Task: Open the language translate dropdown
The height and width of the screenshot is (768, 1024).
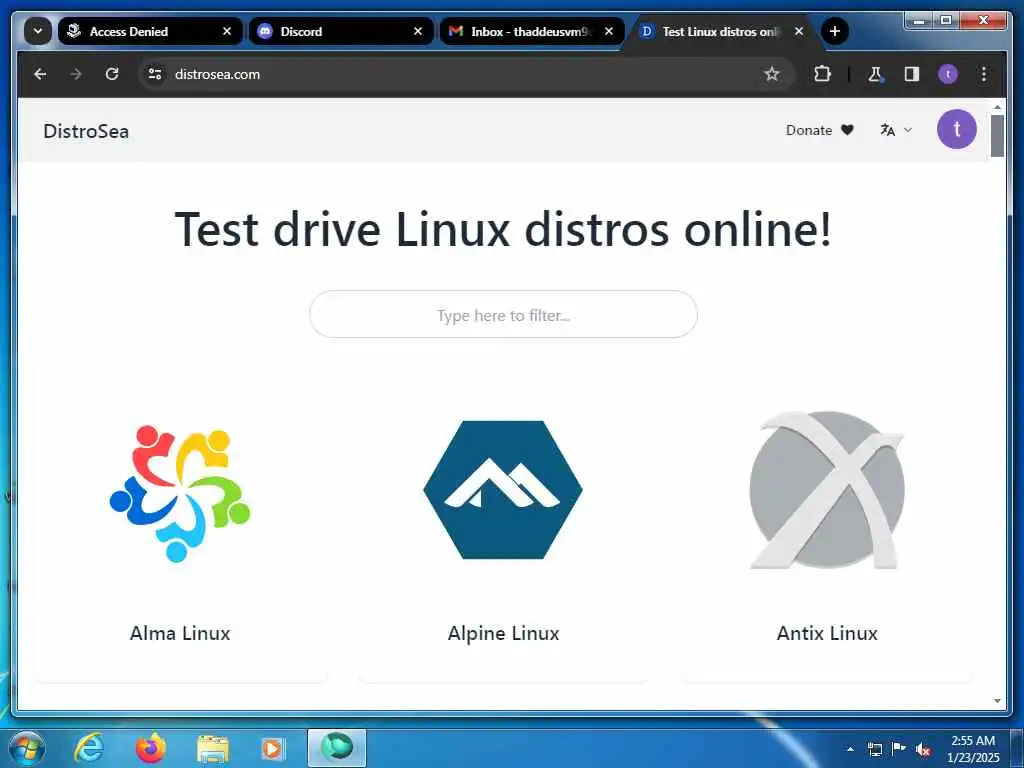Action: [x=895, y=130]
